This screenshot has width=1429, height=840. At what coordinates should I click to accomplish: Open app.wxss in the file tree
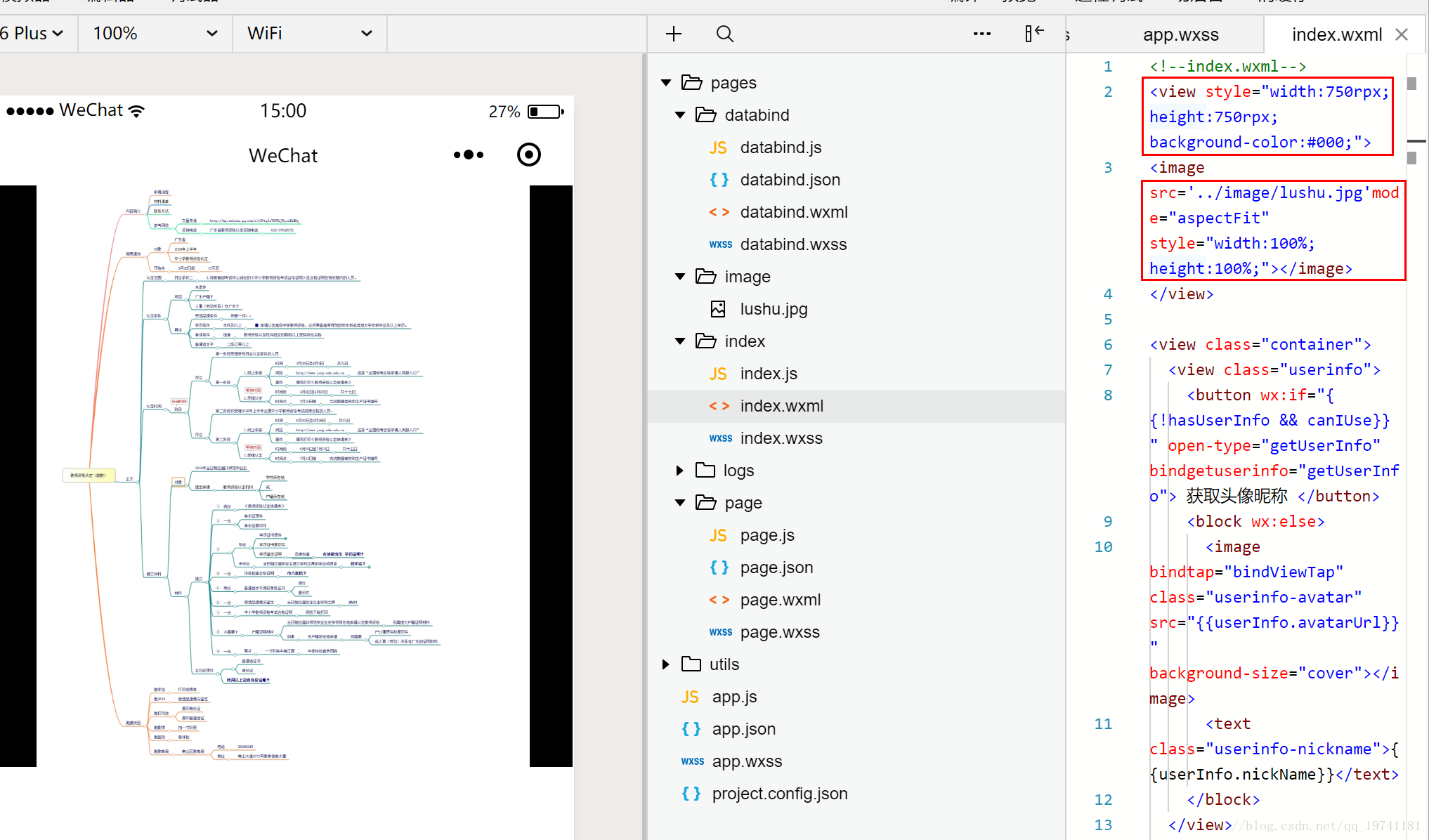[747, 761]
